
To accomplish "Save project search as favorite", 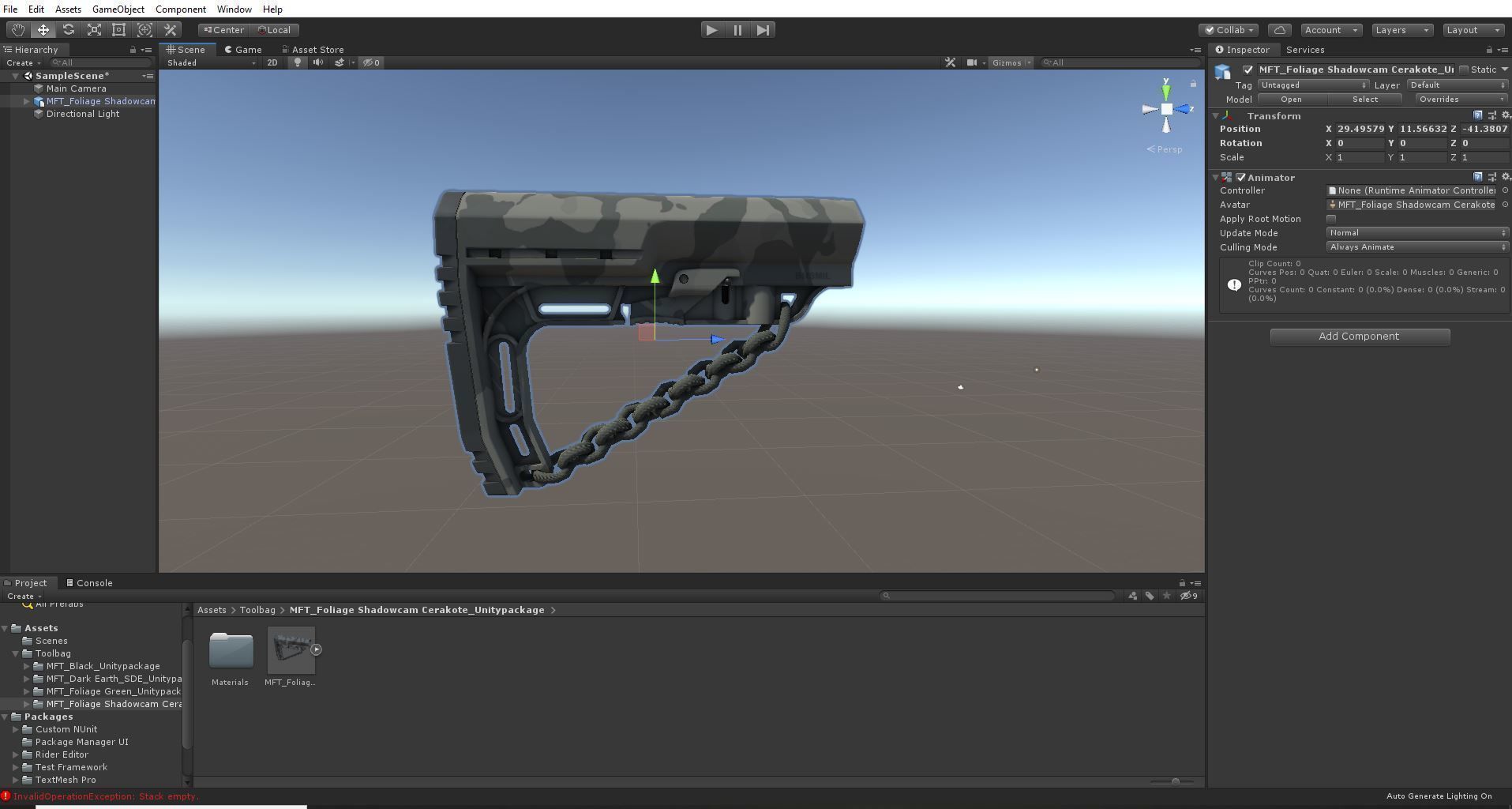I will (1167, 596).
